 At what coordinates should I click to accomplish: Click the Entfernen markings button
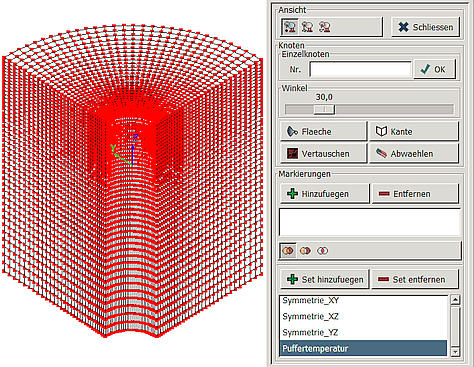415,193
